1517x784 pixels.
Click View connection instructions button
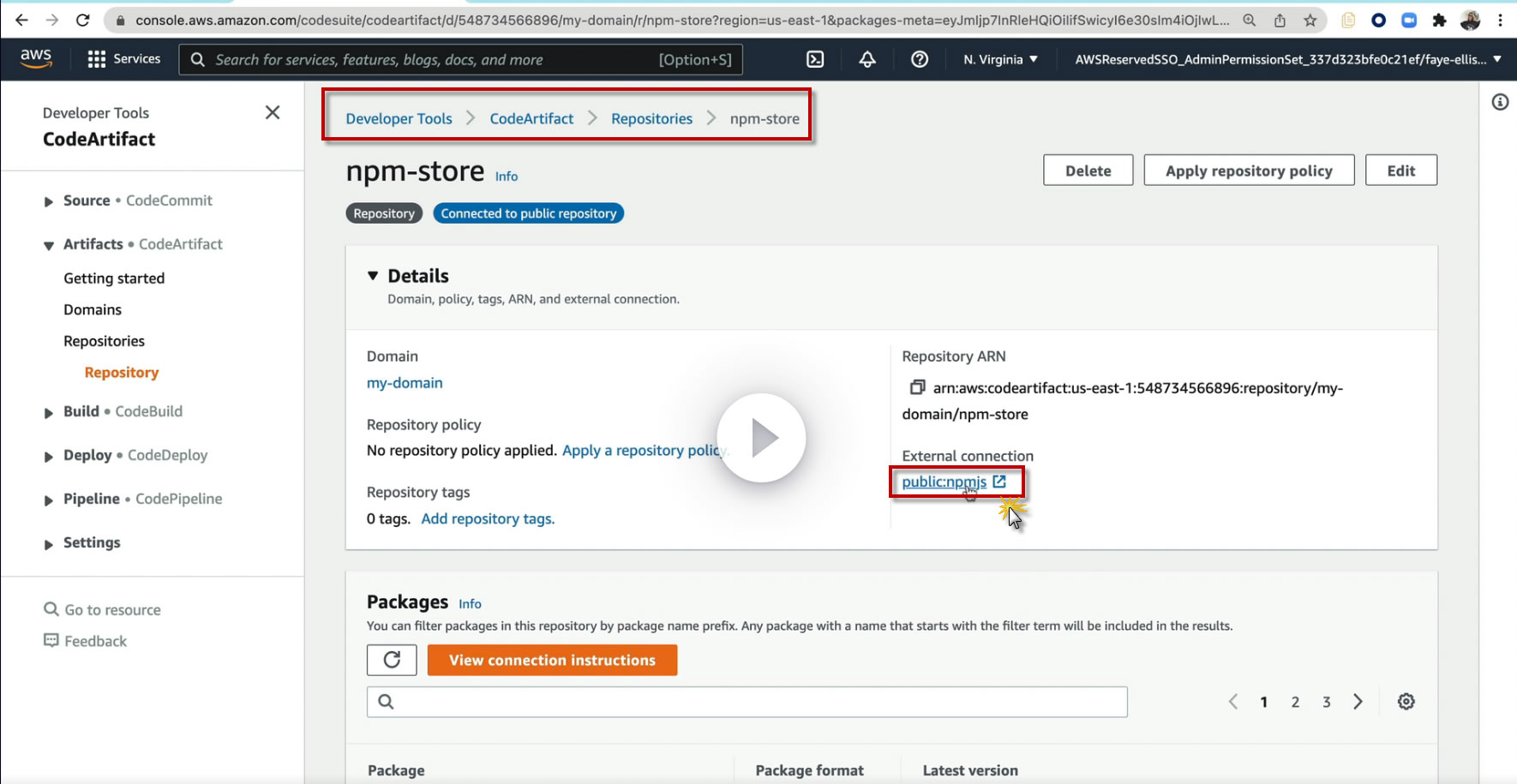552,660
